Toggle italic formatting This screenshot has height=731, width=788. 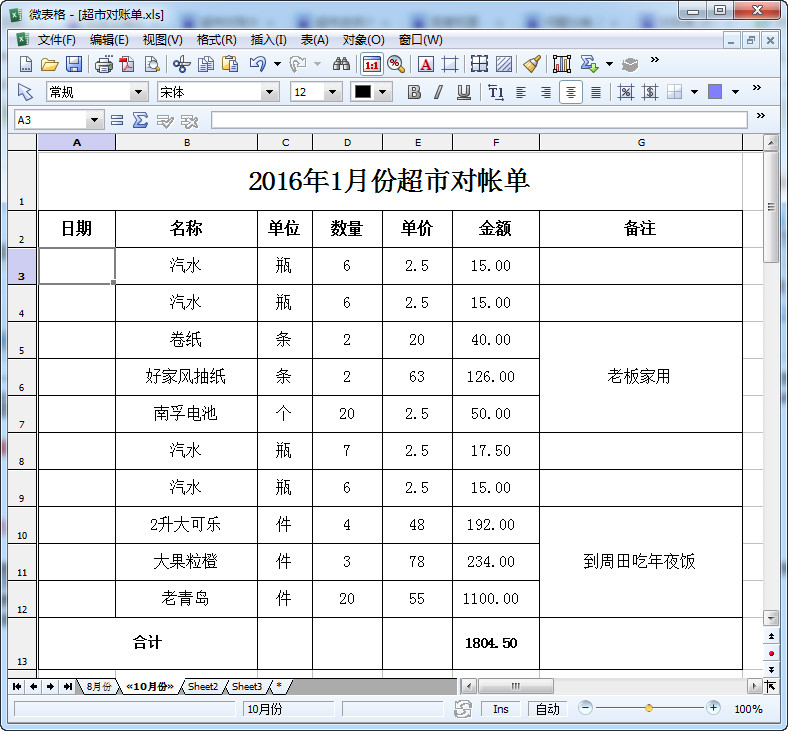439,92
